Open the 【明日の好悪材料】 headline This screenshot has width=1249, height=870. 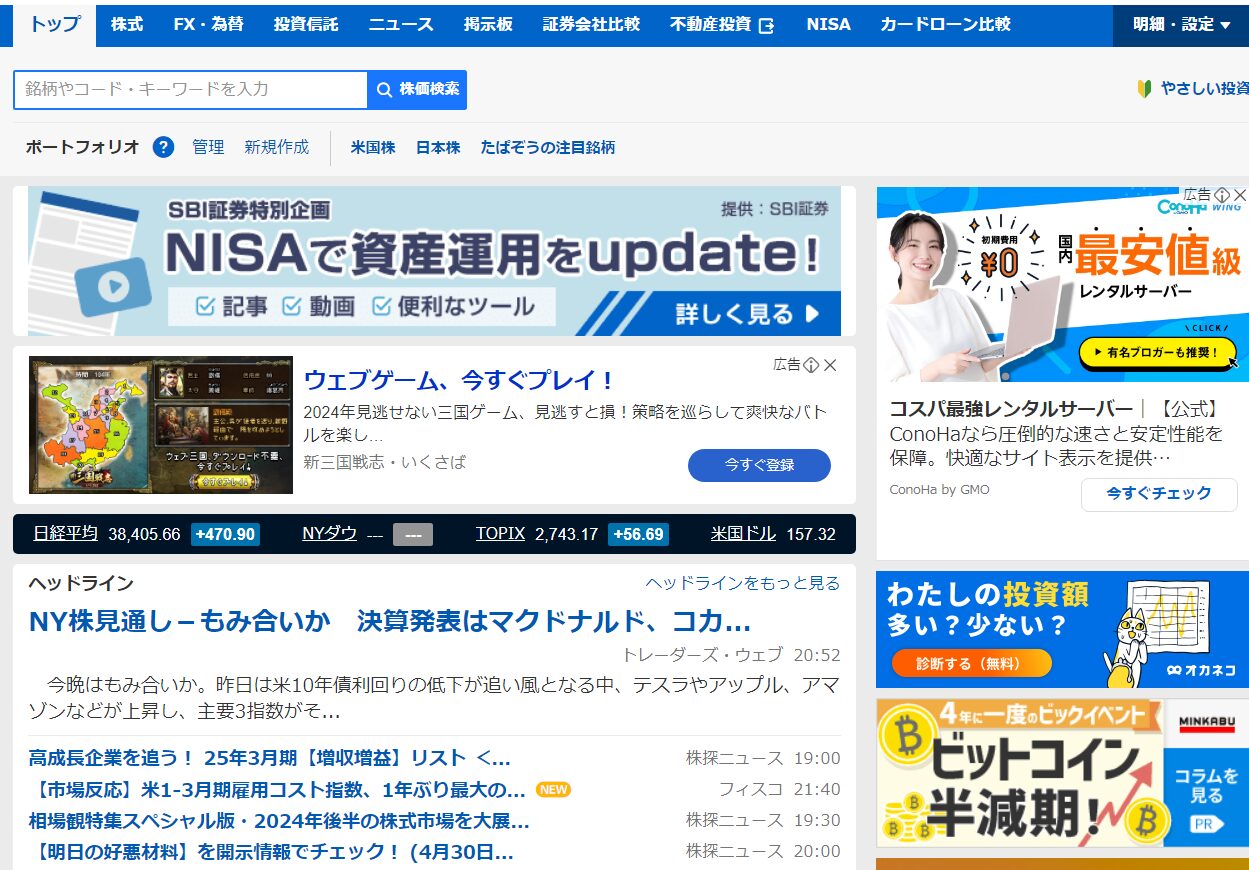[x=271, y=851]
